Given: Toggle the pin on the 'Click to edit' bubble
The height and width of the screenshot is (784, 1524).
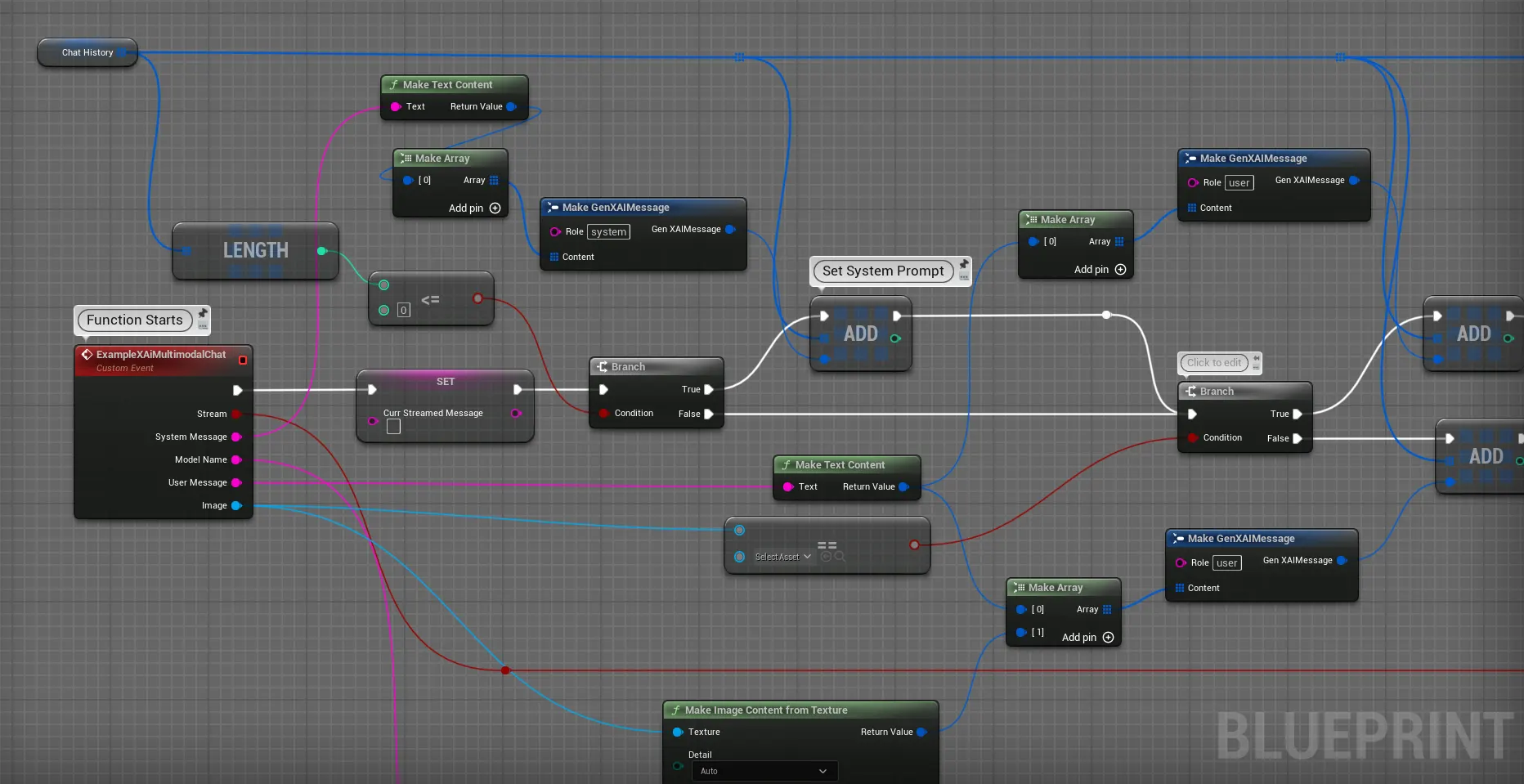Looking at the screenshot, I should tap(1257, 357).
